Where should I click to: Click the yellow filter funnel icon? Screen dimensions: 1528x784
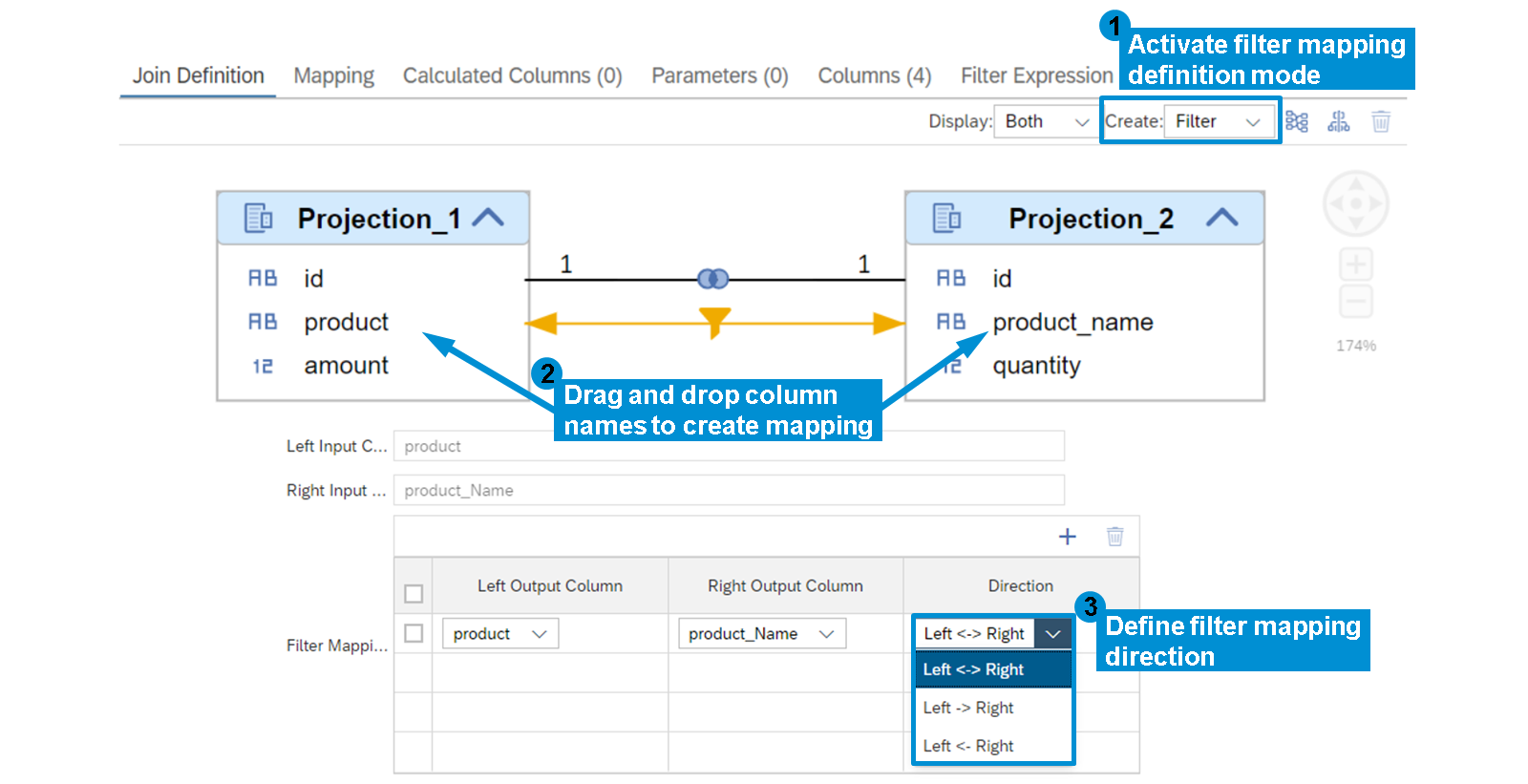click(714, 322)
